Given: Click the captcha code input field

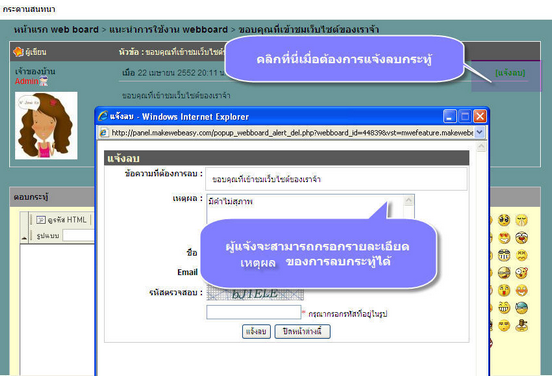Looking at the screenshot, I should tap(254, 312).
